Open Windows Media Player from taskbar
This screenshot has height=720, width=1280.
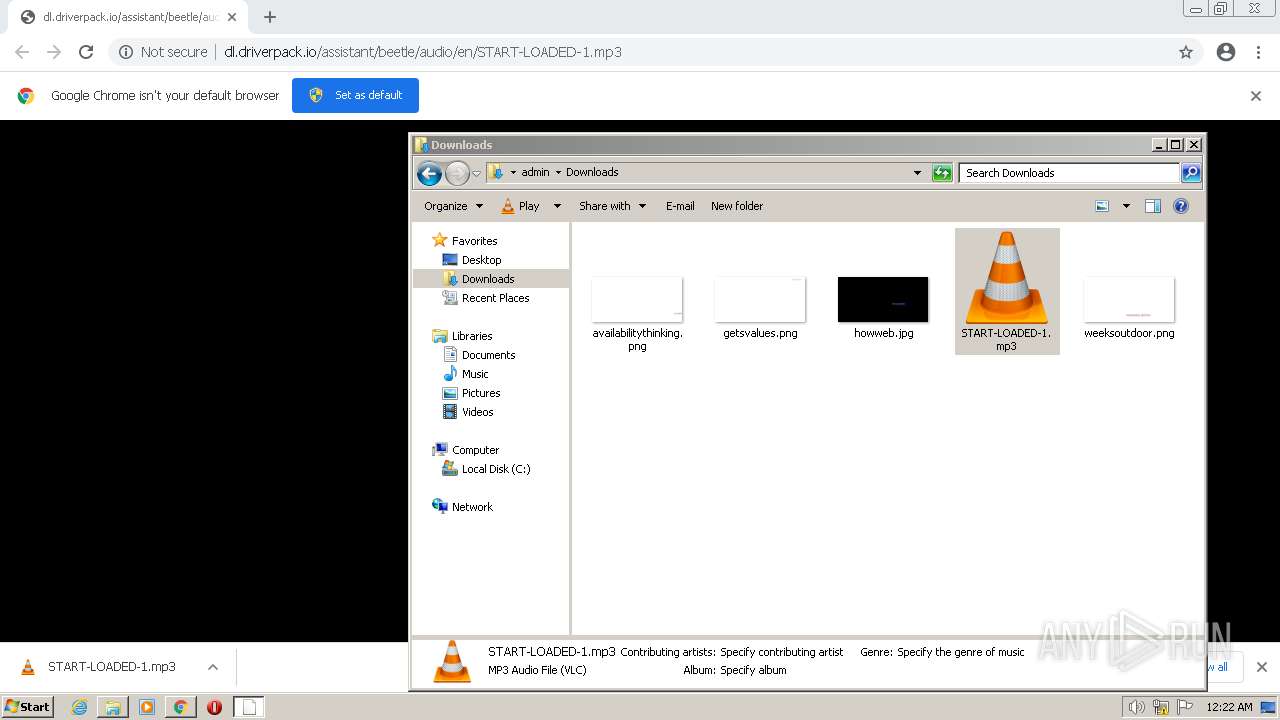coord(147,707)
